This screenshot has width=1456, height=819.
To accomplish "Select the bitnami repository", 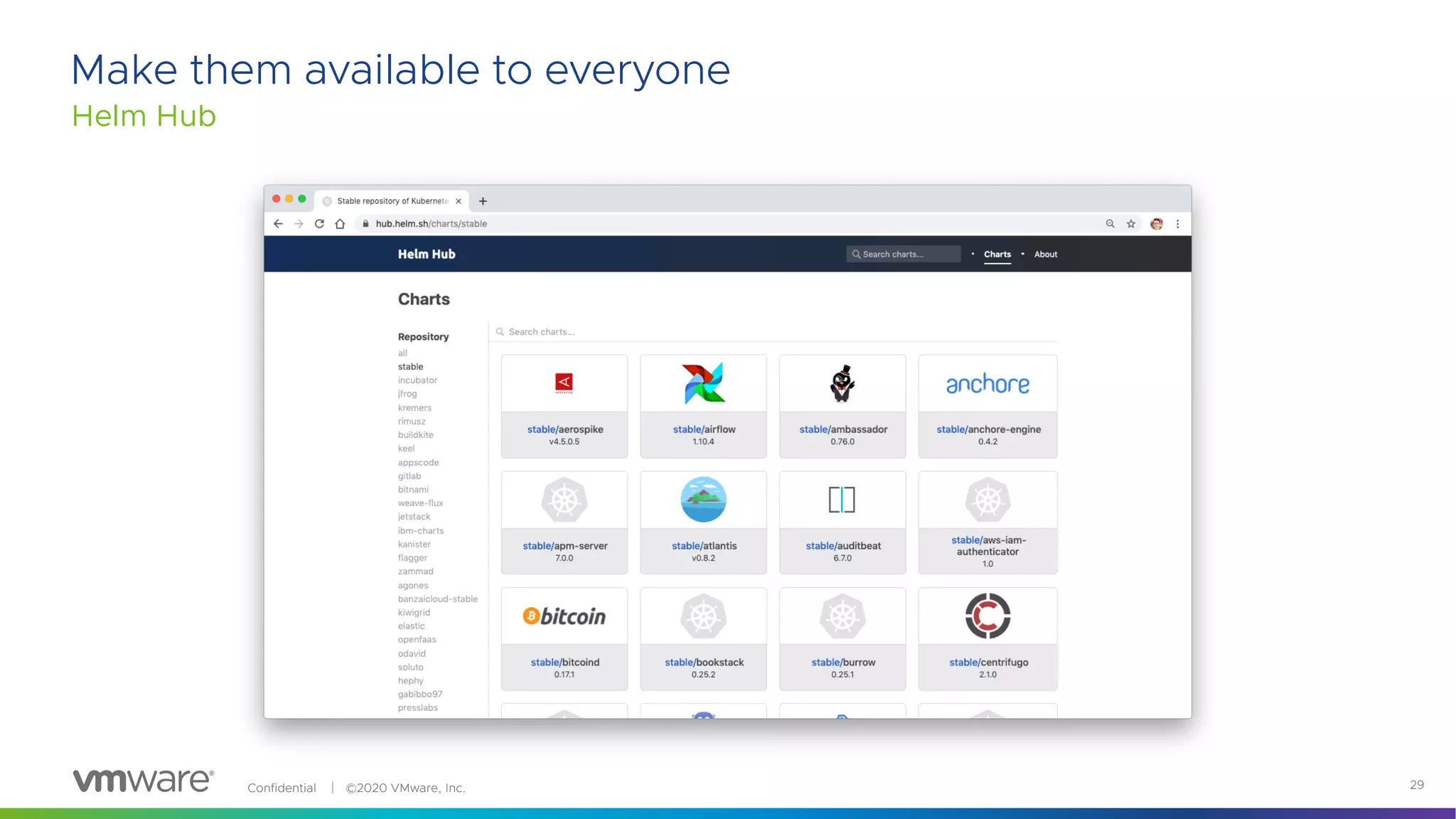I will point(413,490).
